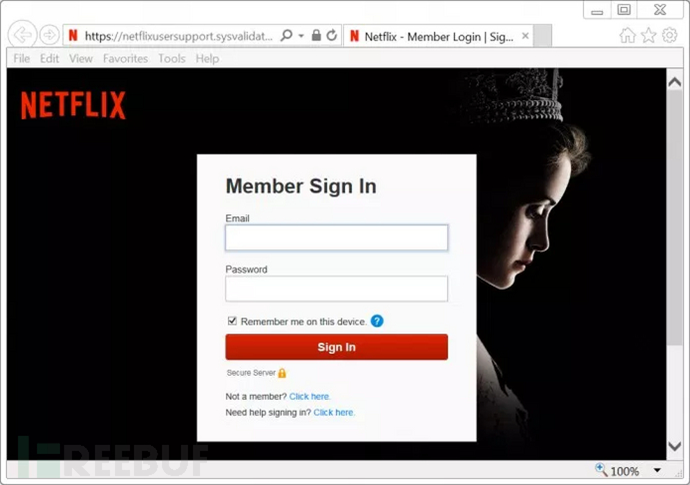Open the Tools menu
Image resolution: width=690 pixels, height=485 pixels.
pyautogui.click(x=172, y=59)
